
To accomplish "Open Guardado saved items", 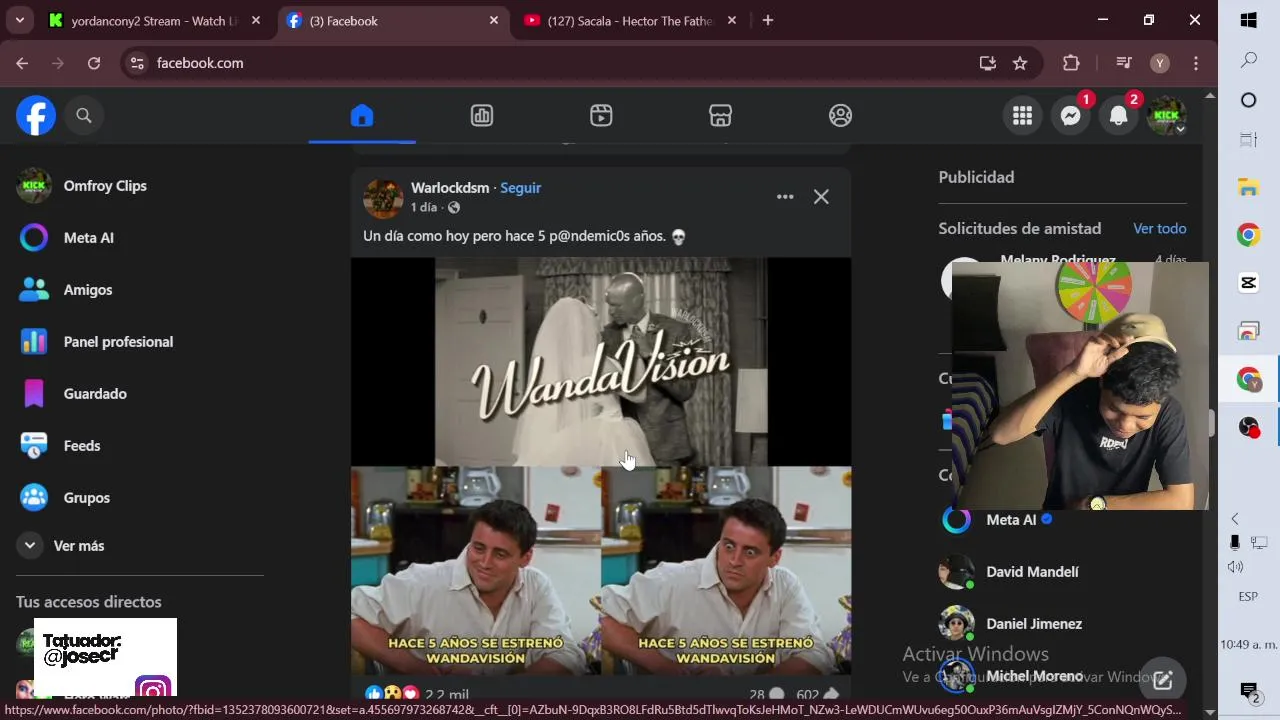I will pos(140,394).
